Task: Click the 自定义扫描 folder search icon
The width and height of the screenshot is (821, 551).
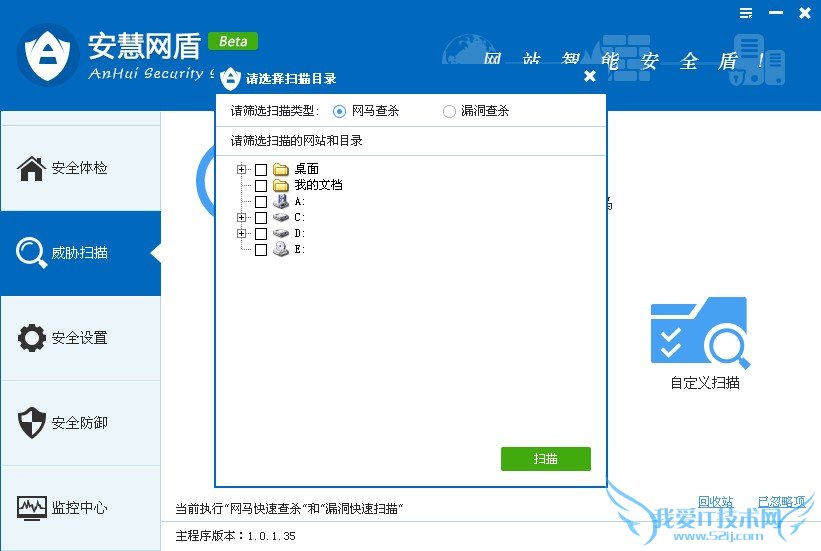Action: tap(700, 332)
